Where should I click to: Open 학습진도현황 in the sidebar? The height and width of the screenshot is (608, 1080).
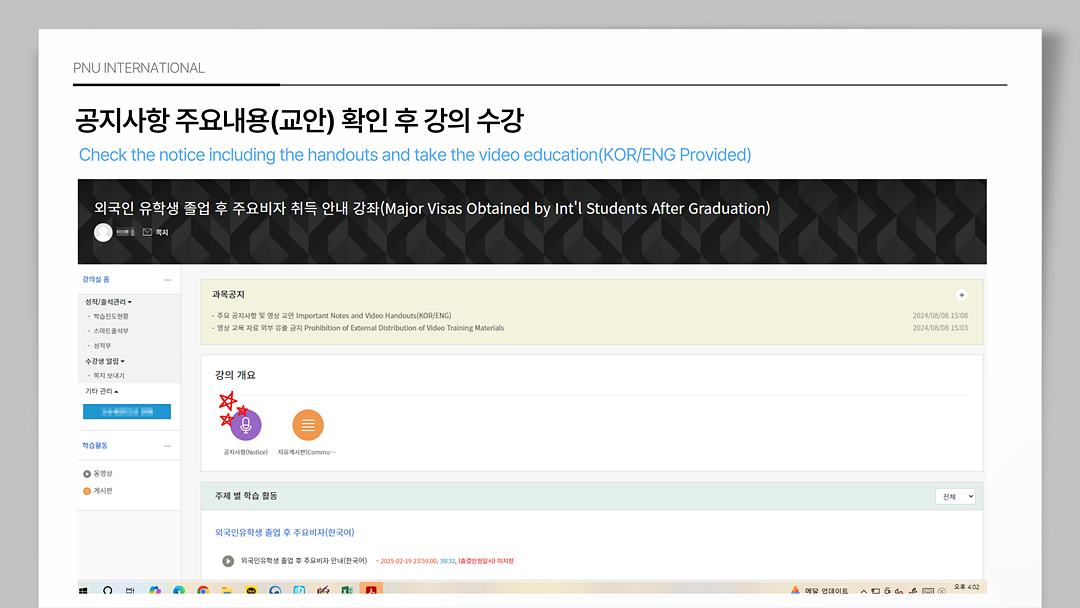coord(110,316)
